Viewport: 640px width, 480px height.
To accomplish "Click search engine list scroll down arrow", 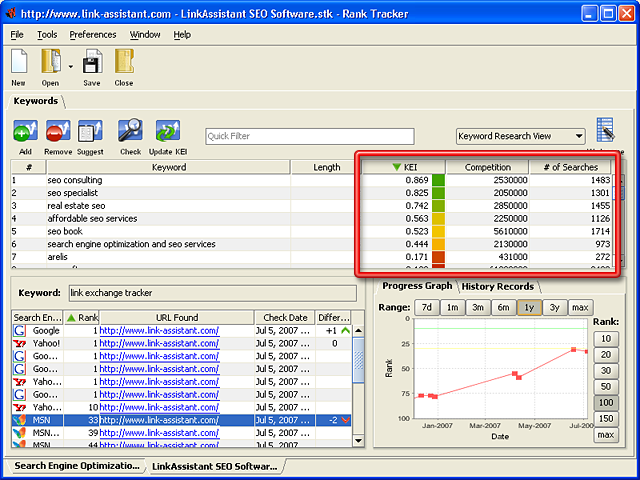I will click(358, 440).
